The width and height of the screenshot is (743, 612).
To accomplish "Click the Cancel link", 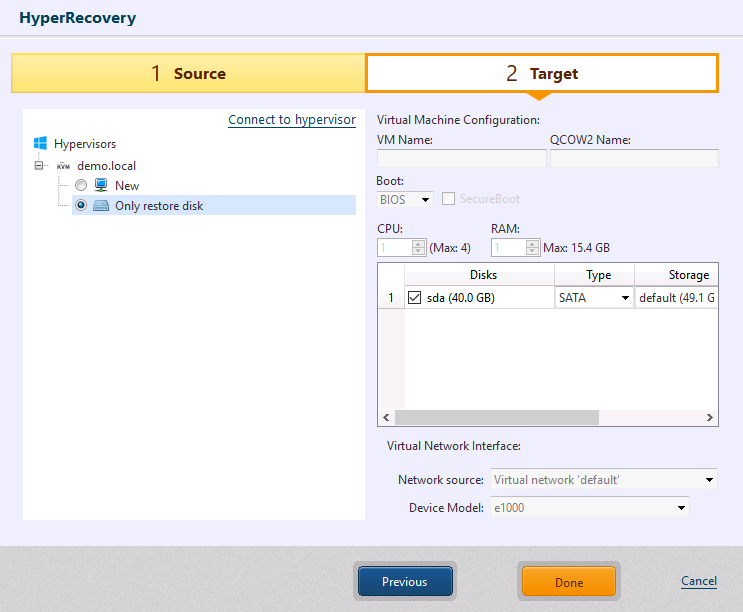I will click(699, 581).
